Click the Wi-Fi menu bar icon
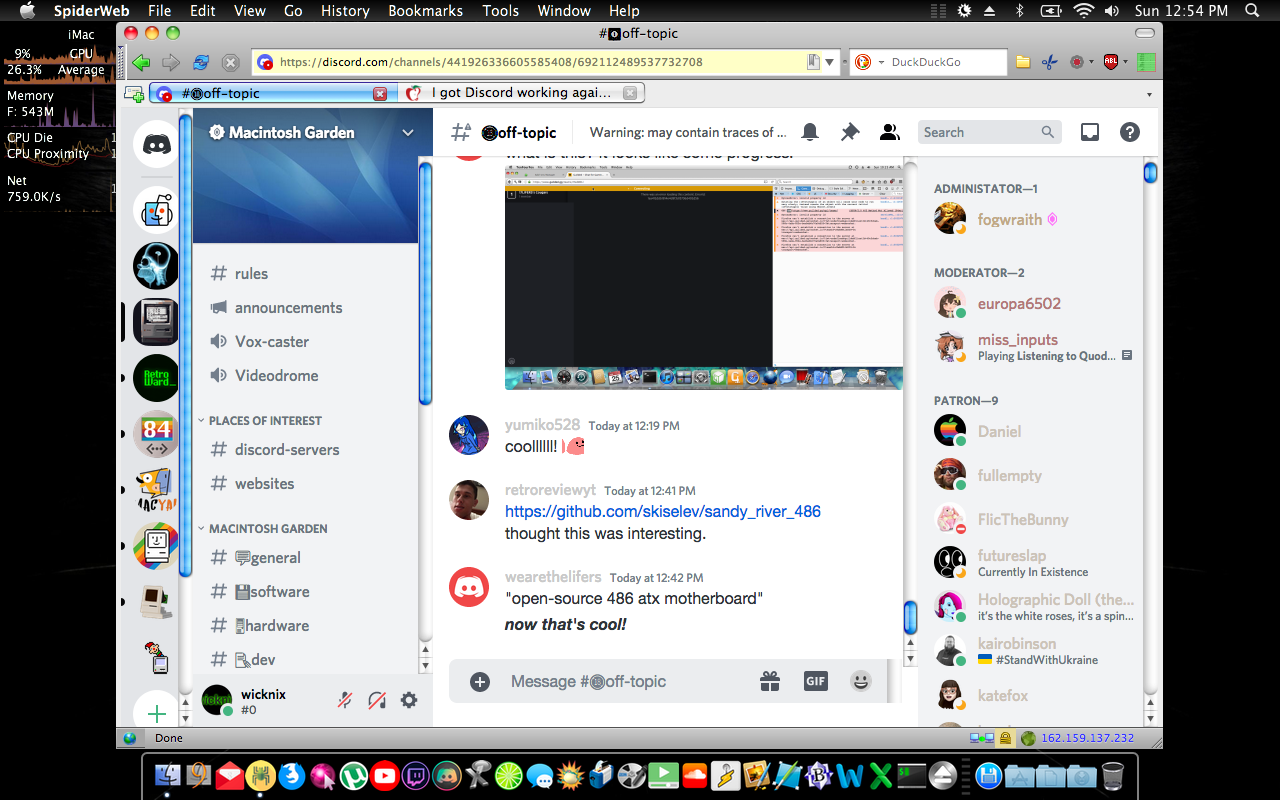 point(1084,11)
